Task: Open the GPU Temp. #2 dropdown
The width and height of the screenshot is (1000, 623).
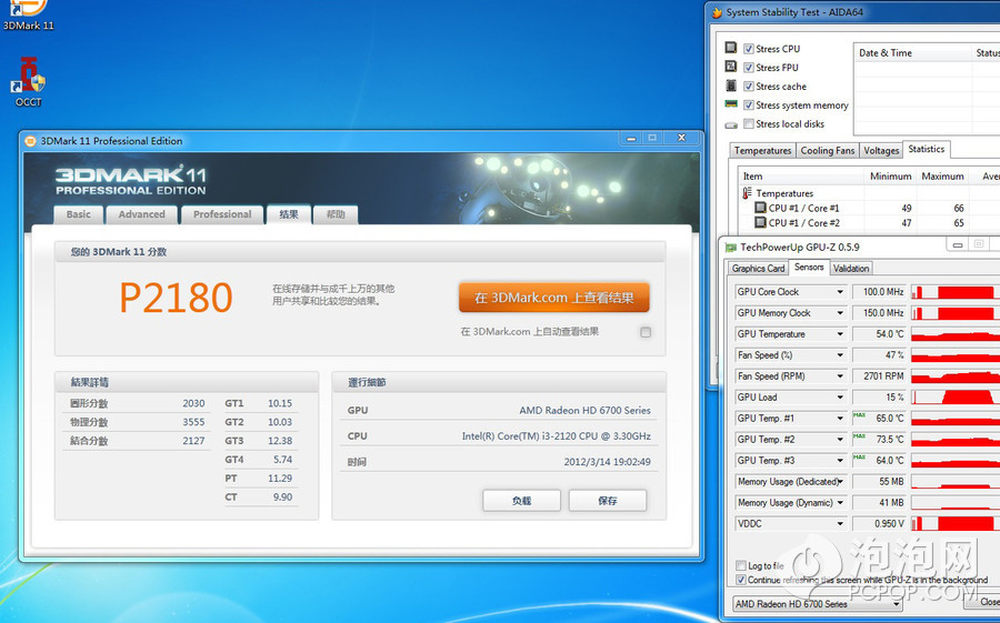Action: click(x=840, y=439)
